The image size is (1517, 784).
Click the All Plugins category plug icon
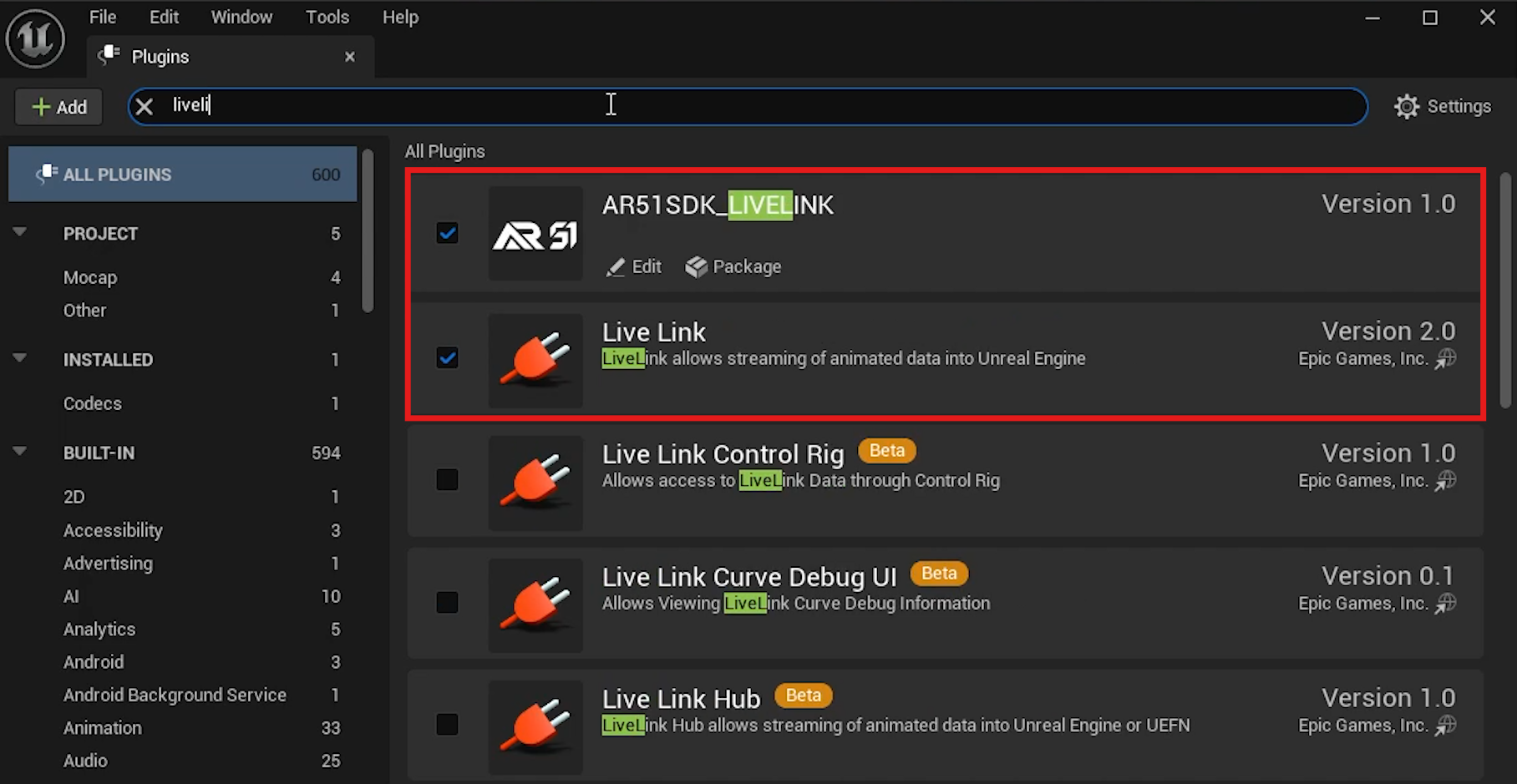pyautogui.click(x=47, y=174)
